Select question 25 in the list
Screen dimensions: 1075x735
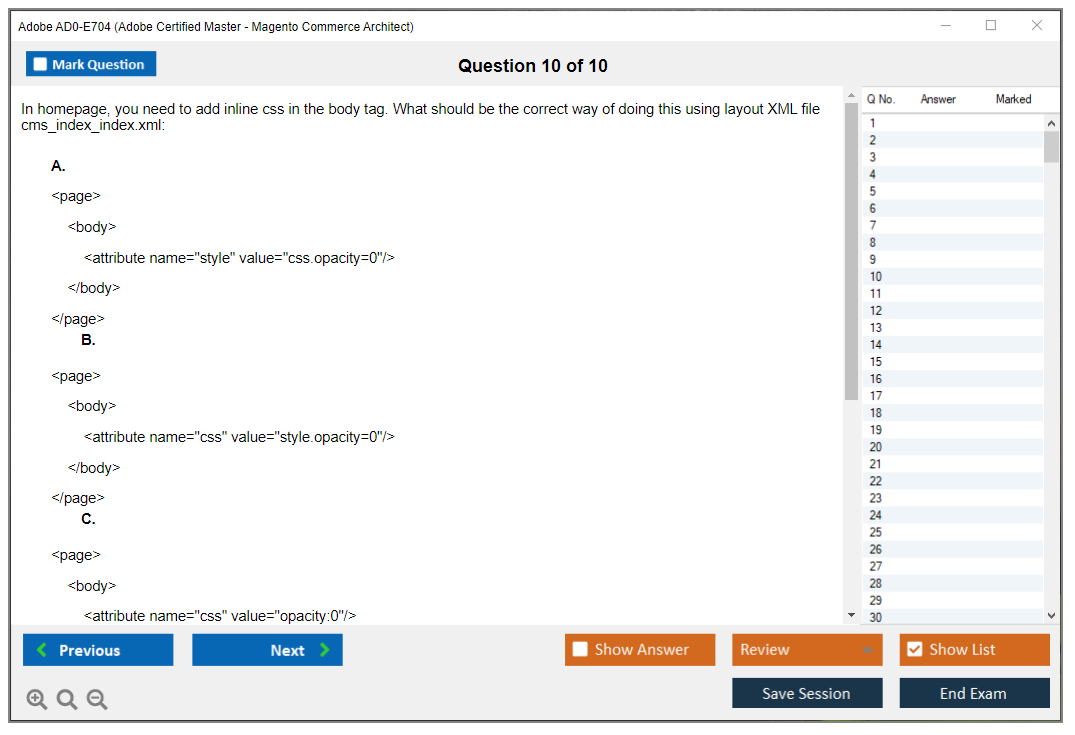(x=876, y=532)
